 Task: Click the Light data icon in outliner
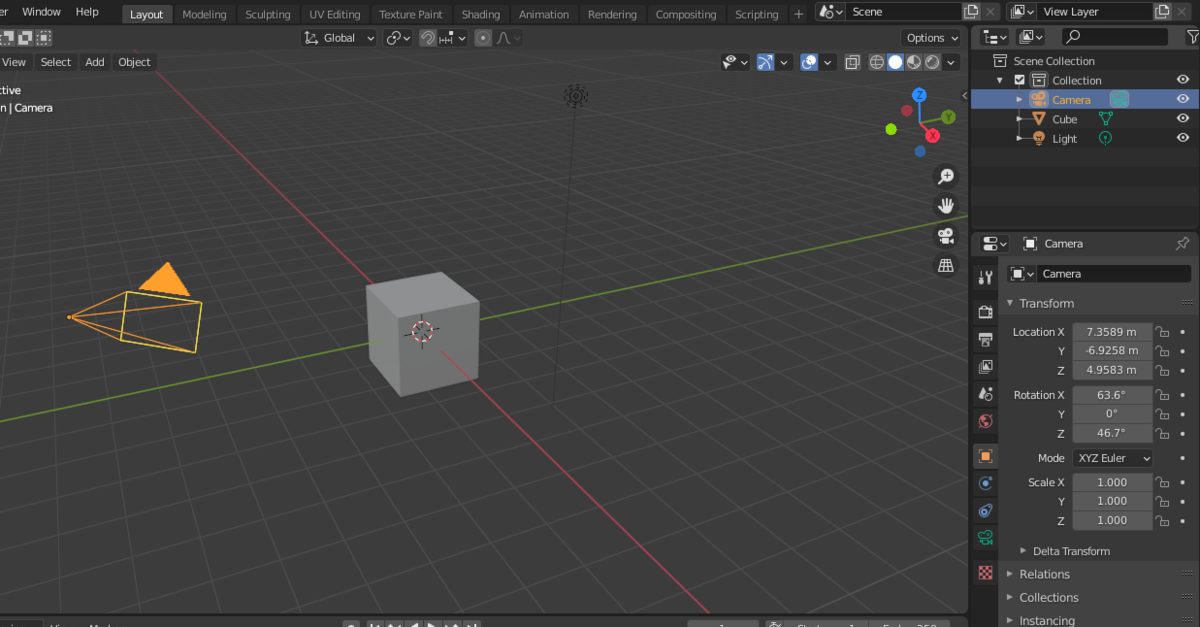click(x=1105, y=138)
